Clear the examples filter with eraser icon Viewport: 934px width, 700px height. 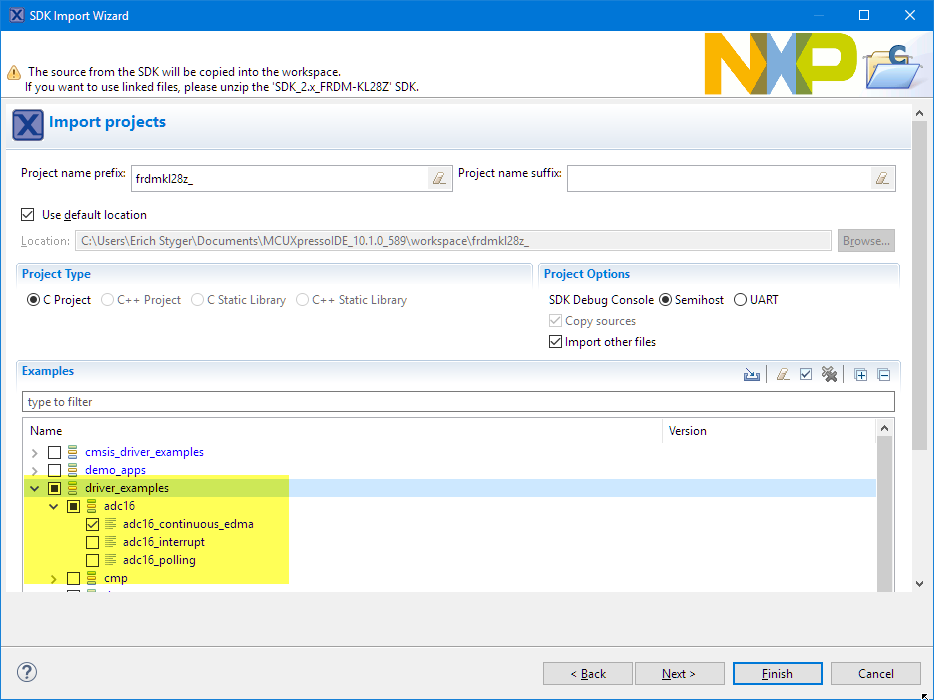click(x=783, y=375)
